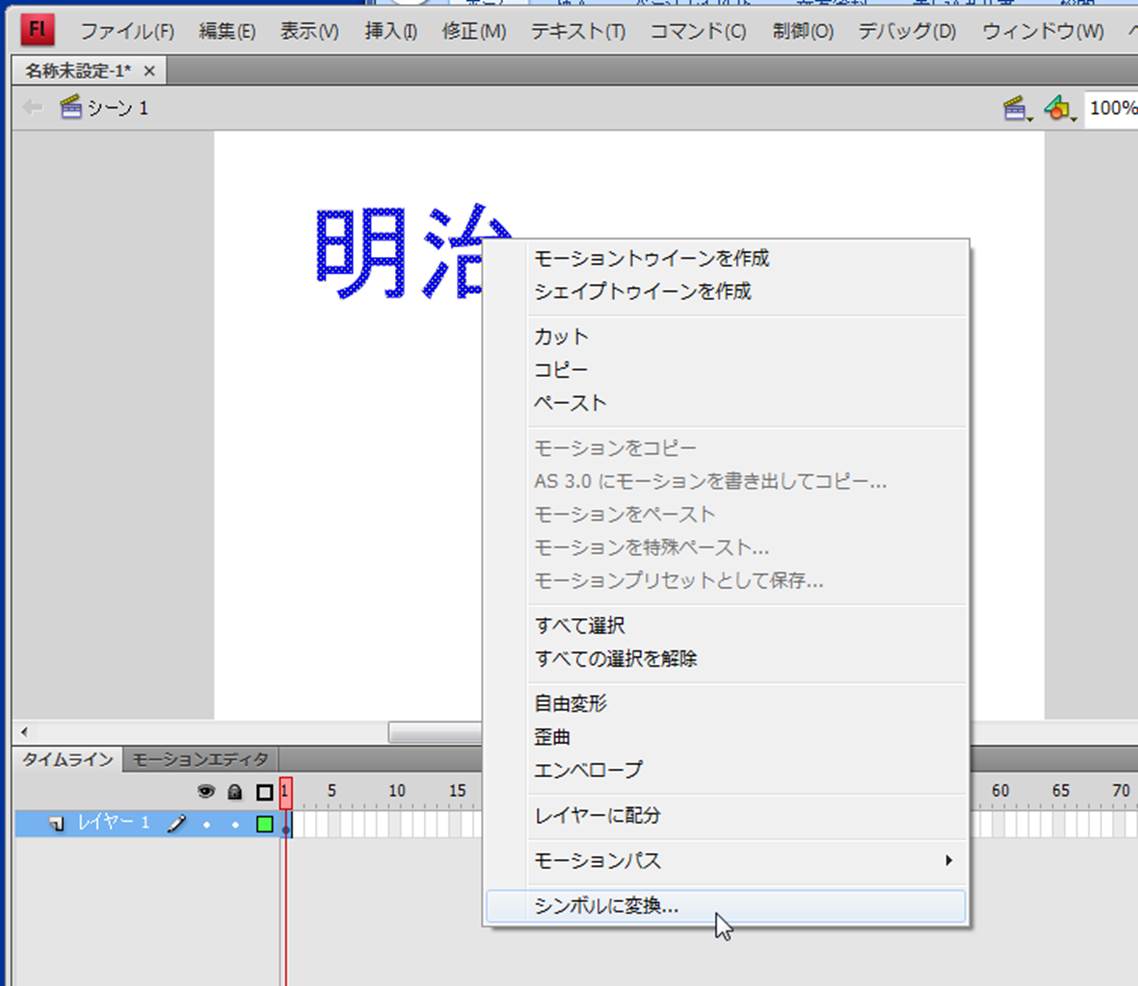Click the eye icon in the timeline header

click(x=206, y=791)
